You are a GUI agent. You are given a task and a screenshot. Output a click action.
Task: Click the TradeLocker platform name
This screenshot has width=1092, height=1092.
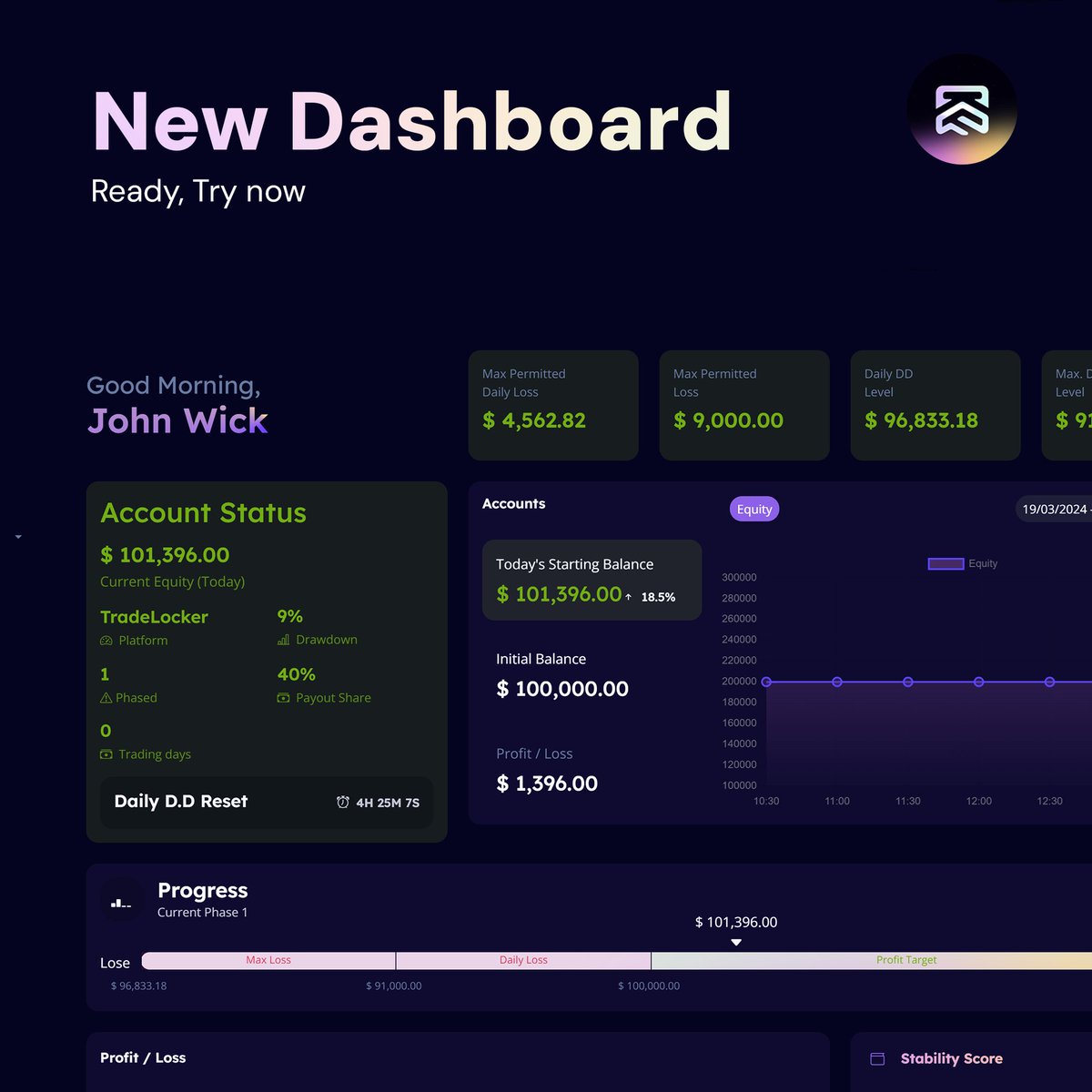click(x=154, y=617)
